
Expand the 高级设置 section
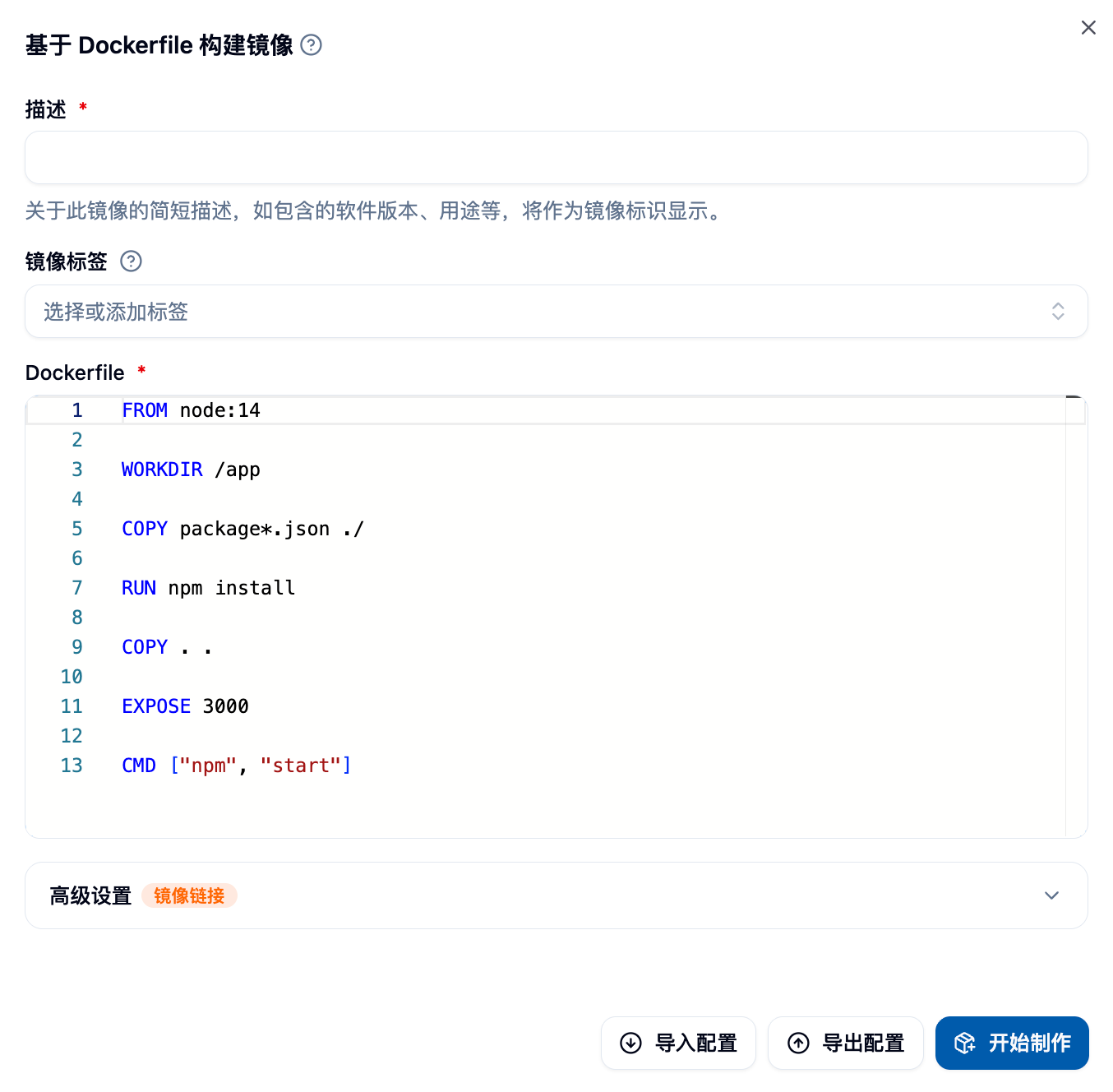click(x=1051, y=895)
